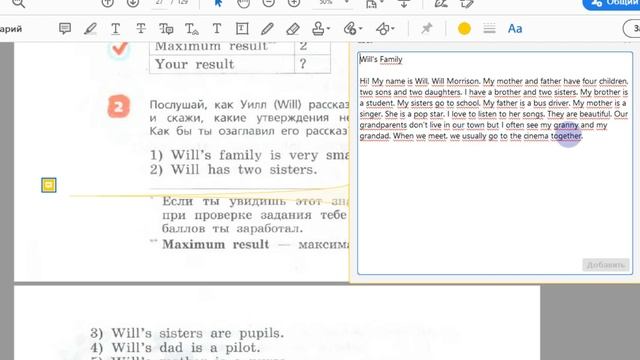Choose the Selection arrow tool in the top toolbar

(x=218, y=3)
